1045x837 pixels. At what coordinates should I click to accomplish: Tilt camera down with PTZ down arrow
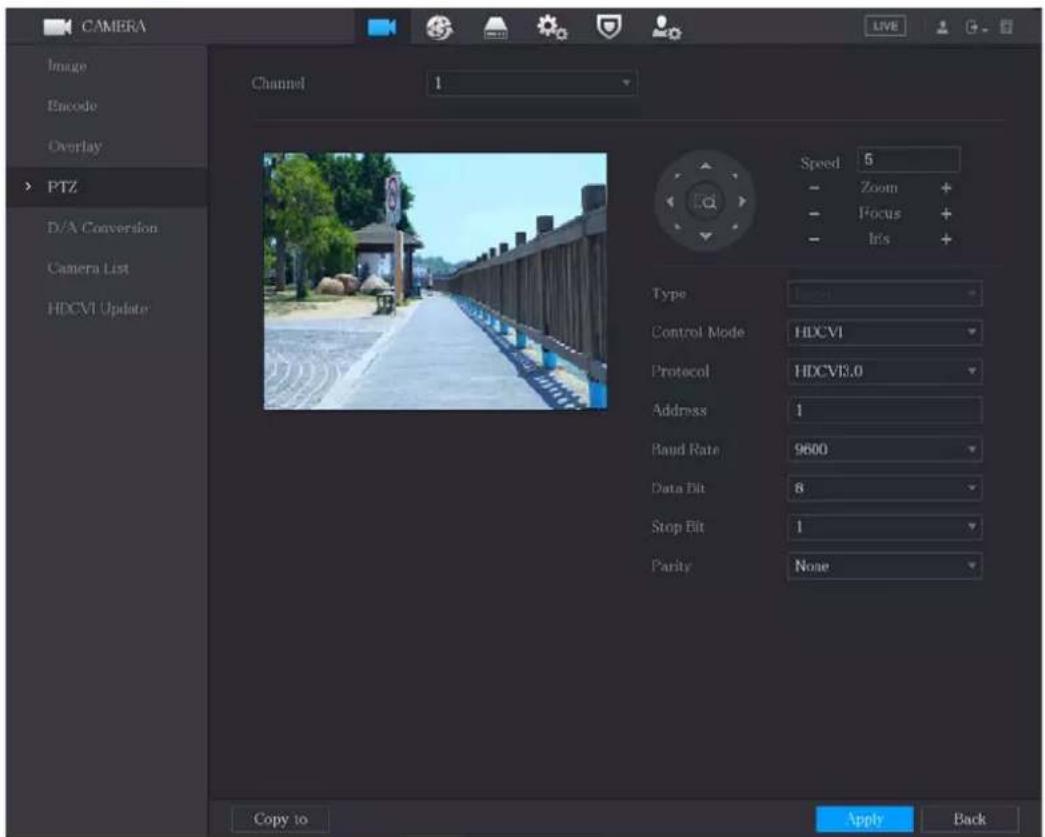click(706, 237)
